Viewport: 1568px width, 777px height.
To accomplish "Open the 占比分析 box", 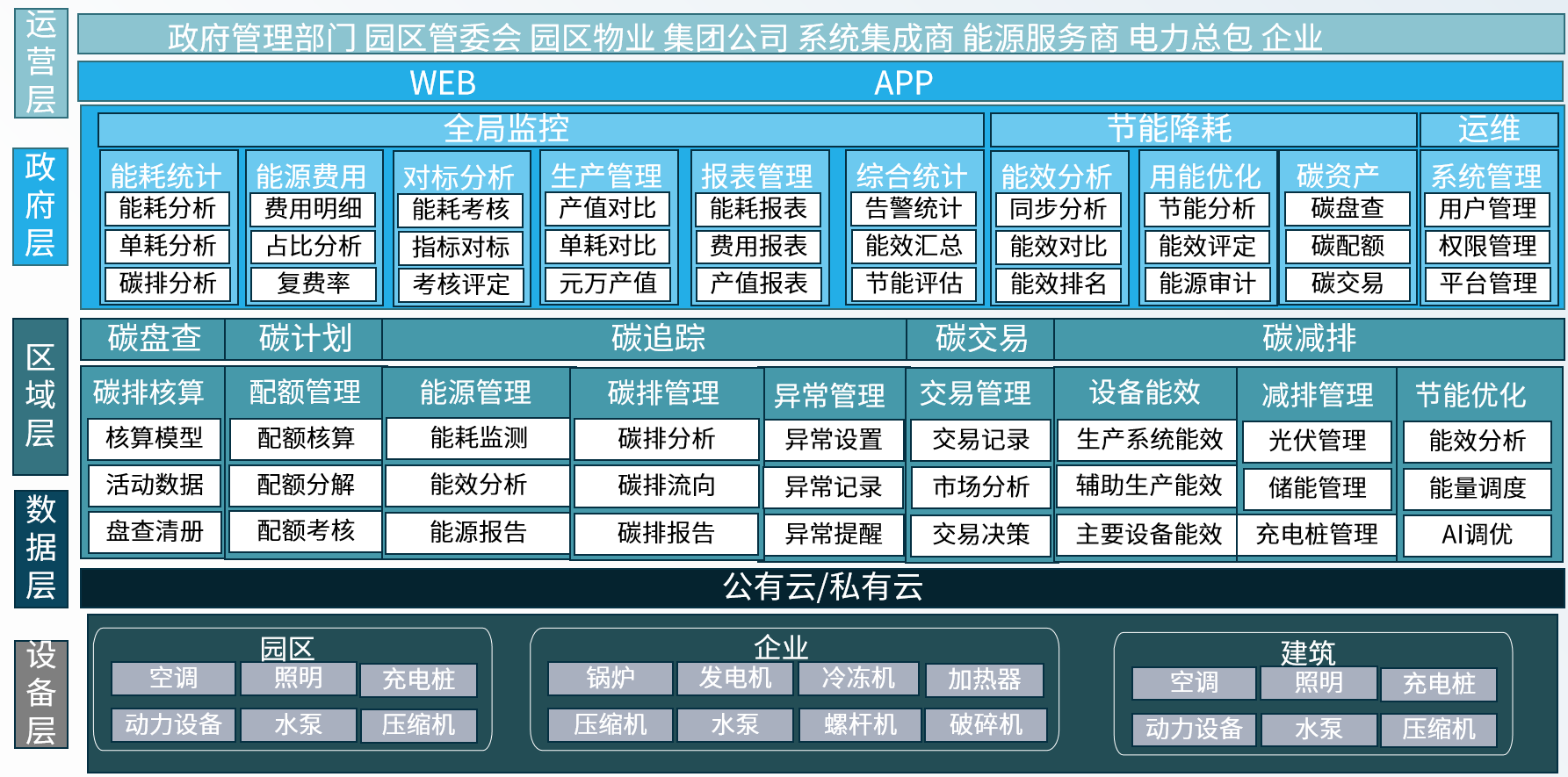I will click(x=314, y=247).
